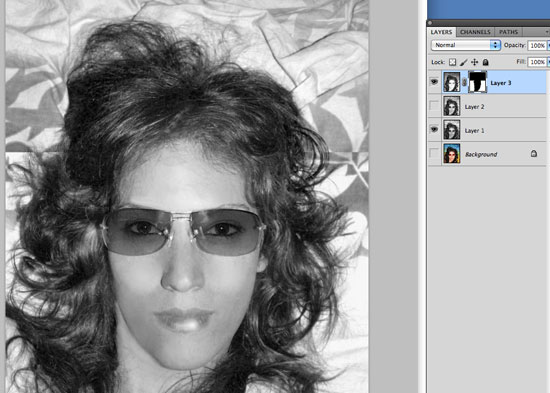
Task: Toggle lock image pixels brush icon
Action: (x=463, y=62)
